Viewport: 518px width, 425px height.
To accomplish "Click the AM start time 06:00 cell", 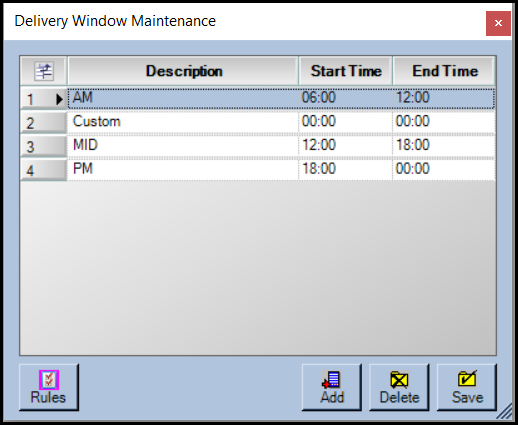I will pyautogui.click(x=346, y=98).
